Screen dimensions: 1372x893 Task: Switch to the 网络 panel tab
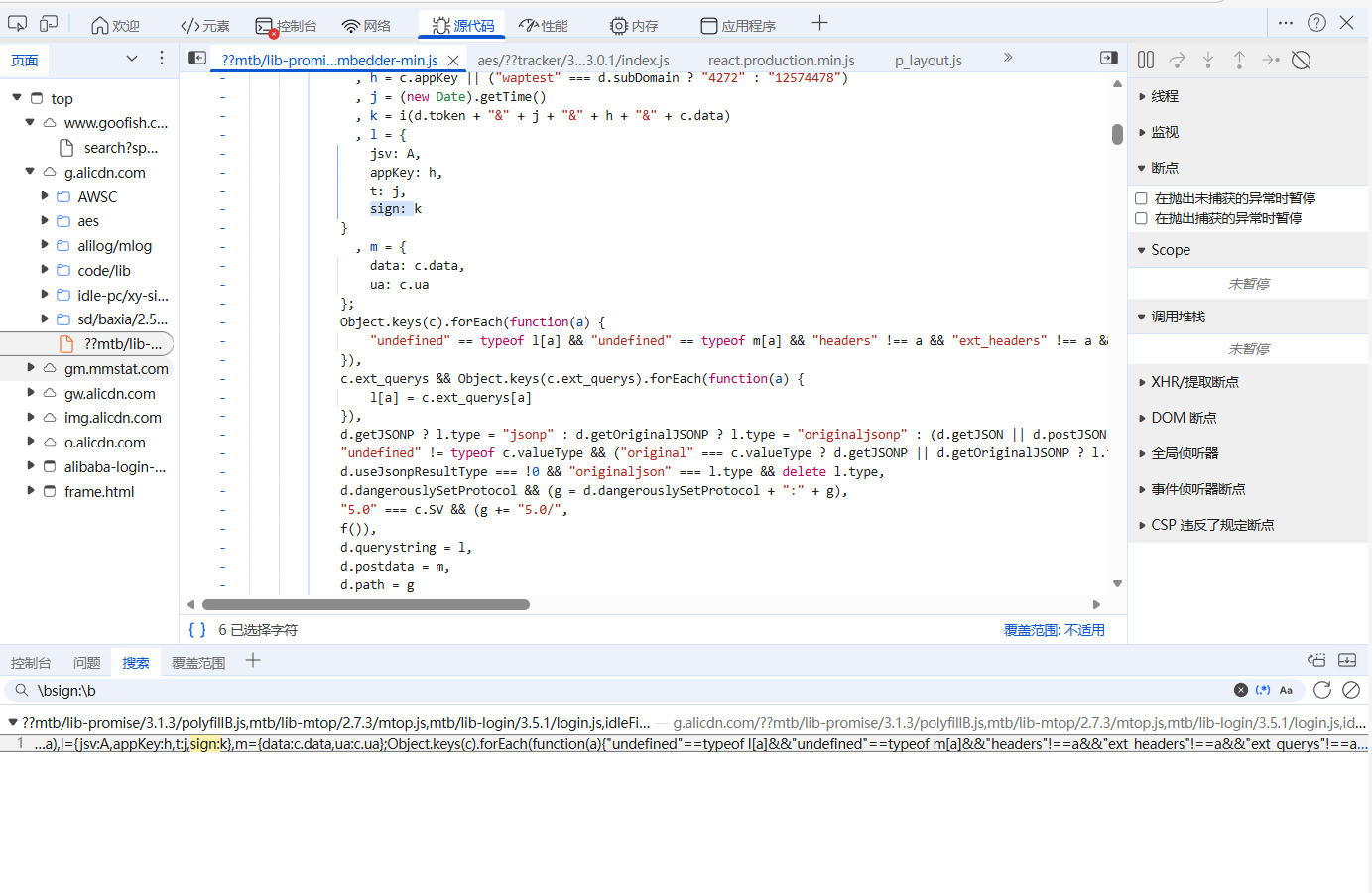click(366, 26)
